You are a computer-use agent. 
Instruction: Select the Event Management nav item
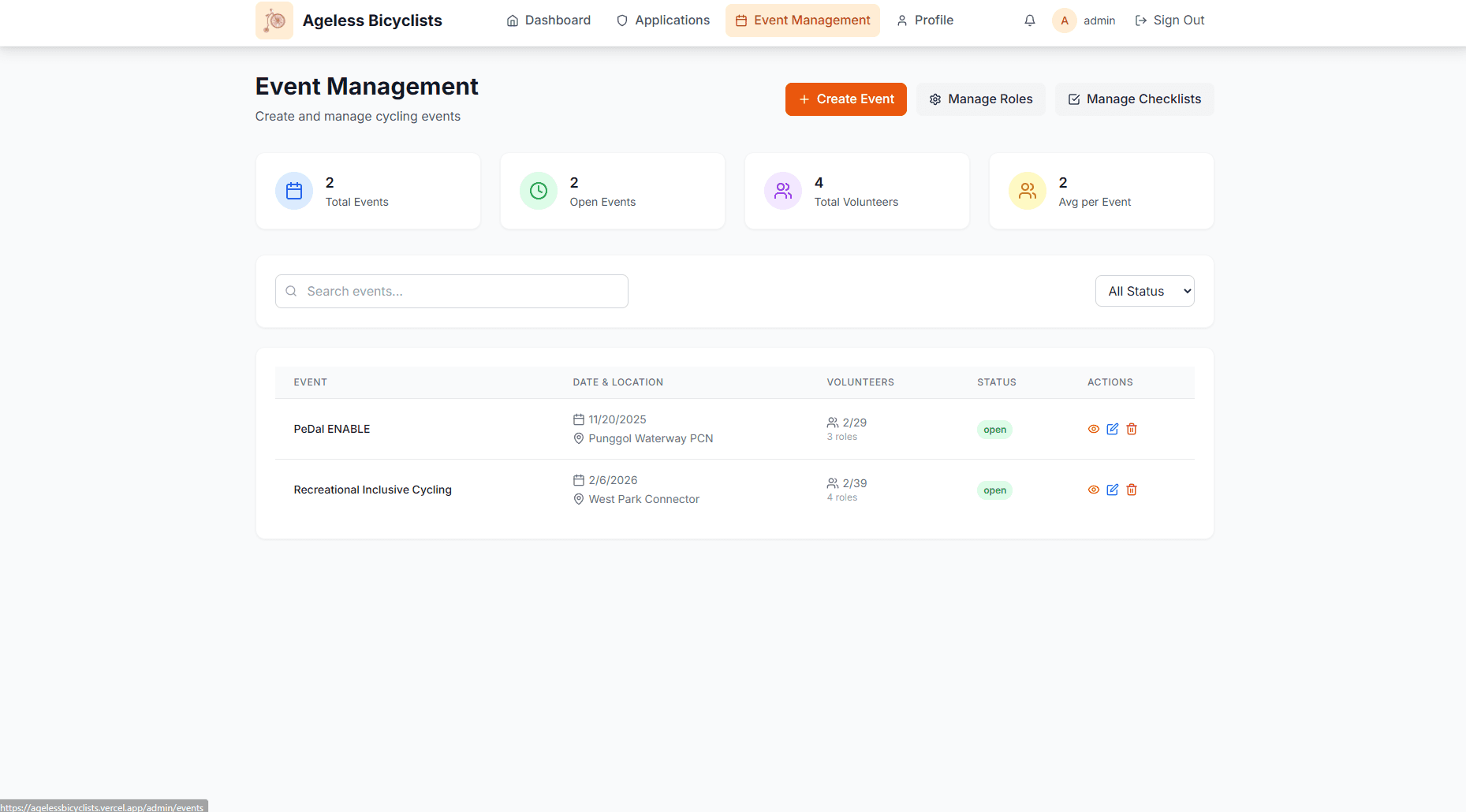(803, 20)
